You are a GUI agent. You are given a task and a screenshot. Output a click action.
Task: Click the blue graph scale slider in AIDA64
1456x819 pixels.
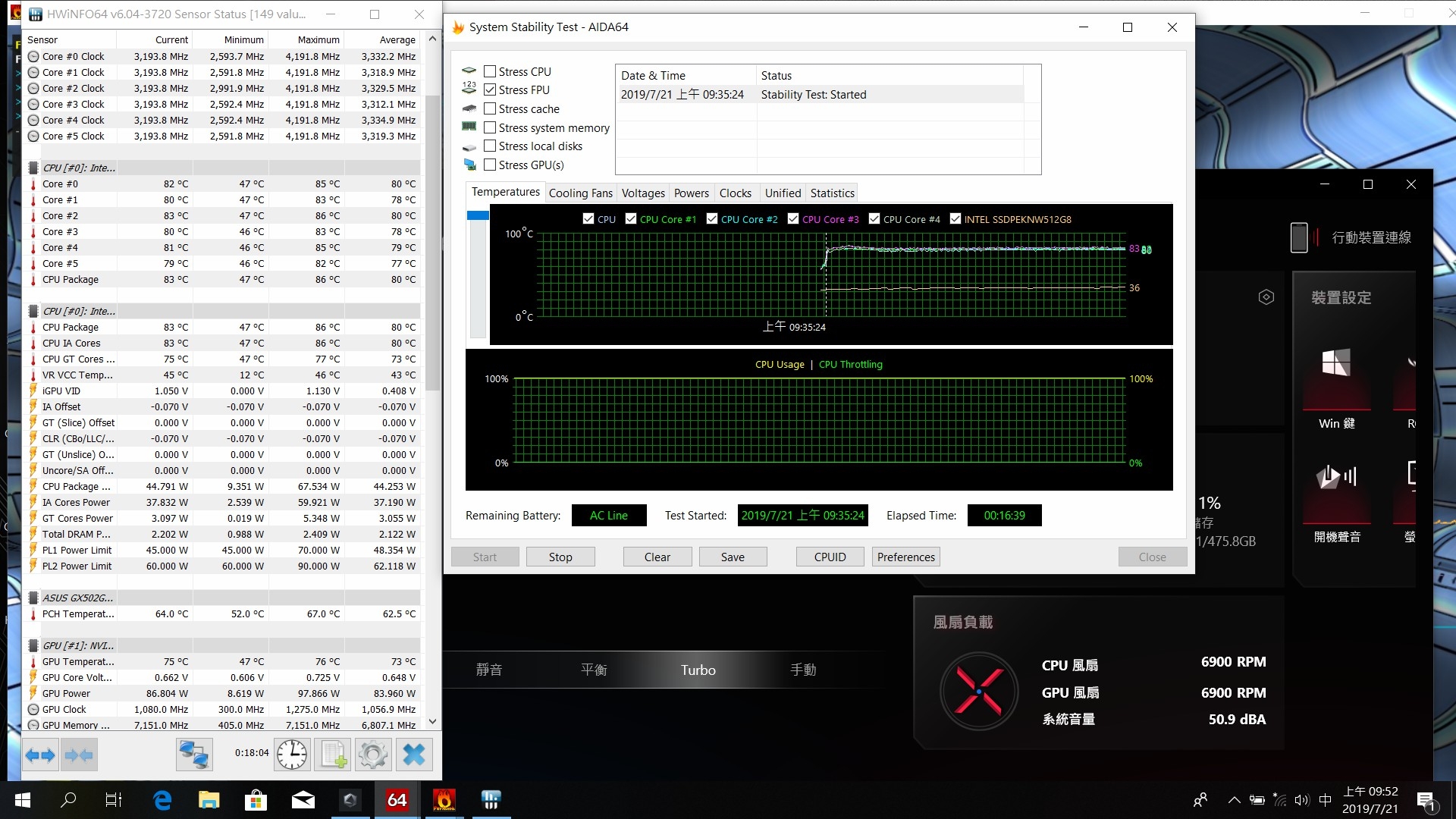[478, 215]
